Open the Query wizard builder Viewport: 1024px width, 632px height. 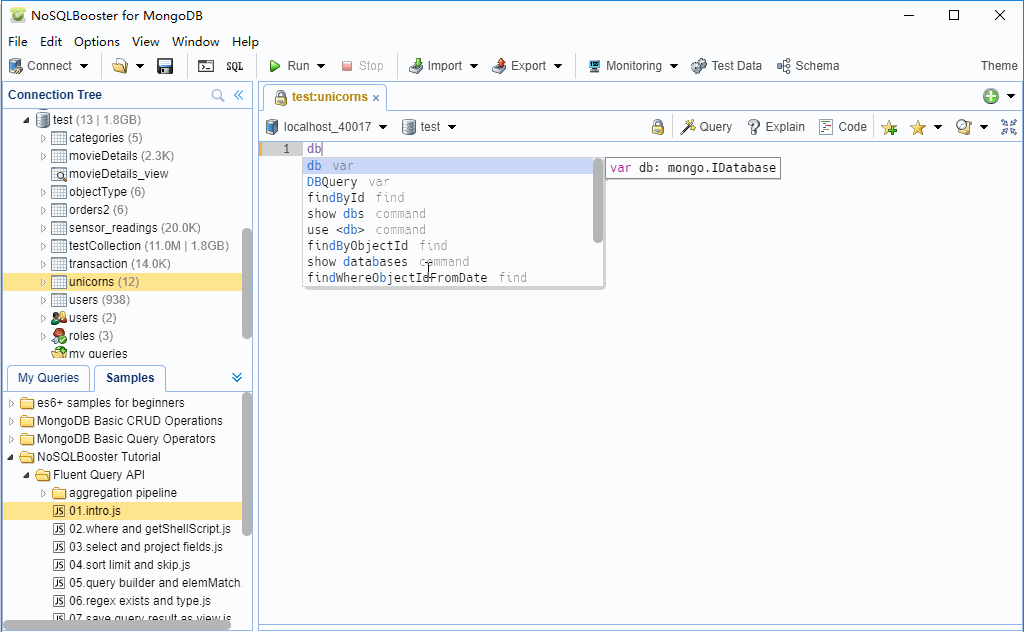706,126
